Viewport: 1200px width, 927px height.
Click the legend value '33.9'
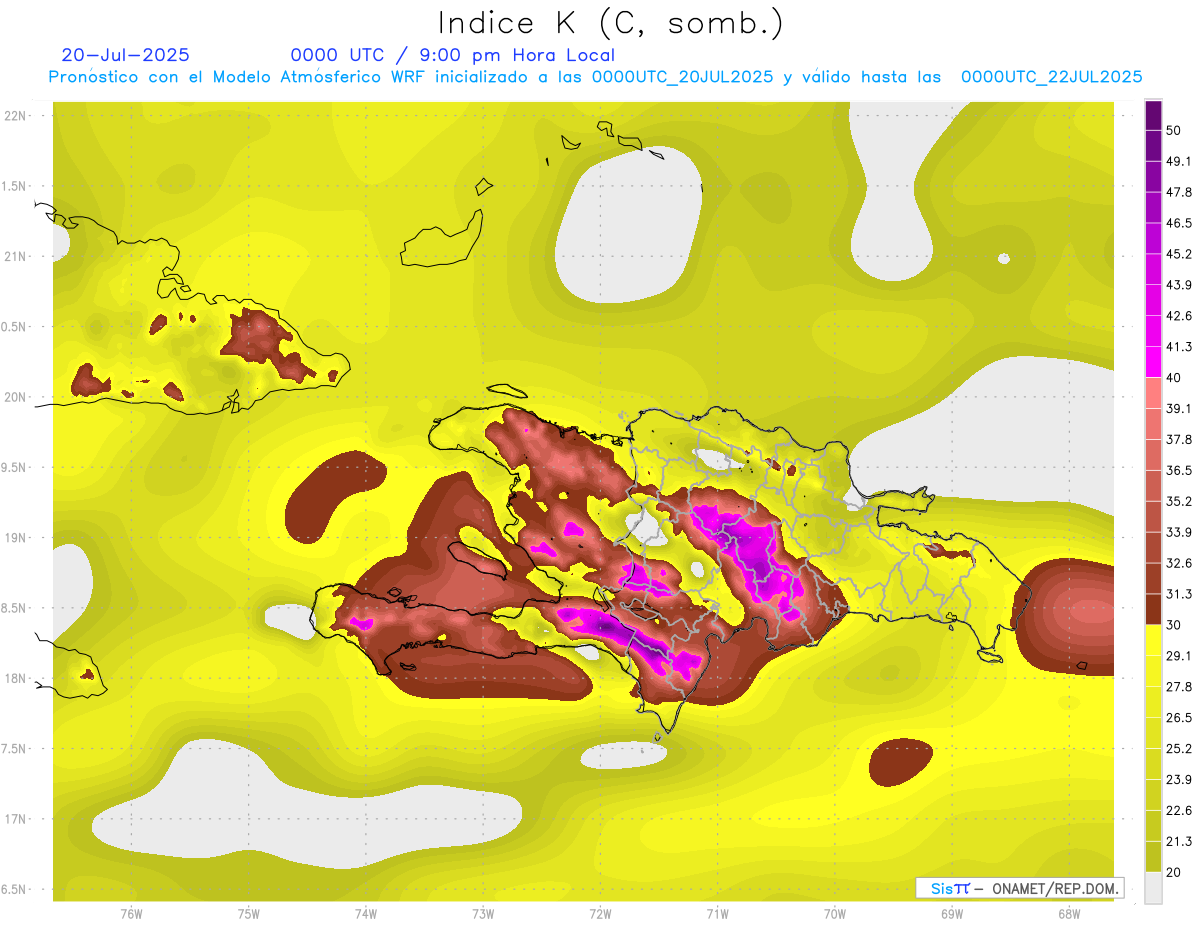(x=1179, y=532)
